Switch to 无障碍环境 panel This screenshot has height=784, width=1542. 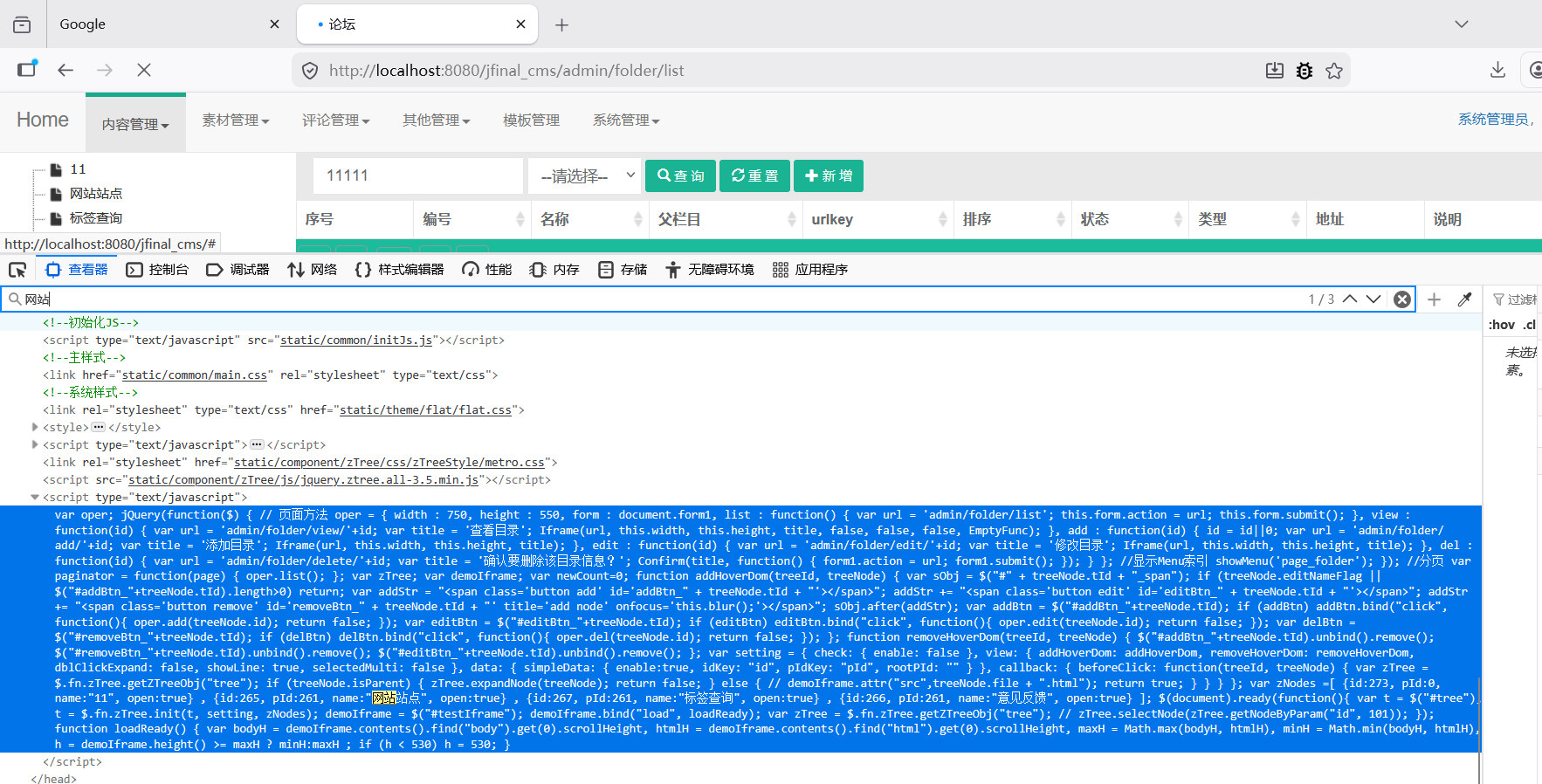click(709, 270)
